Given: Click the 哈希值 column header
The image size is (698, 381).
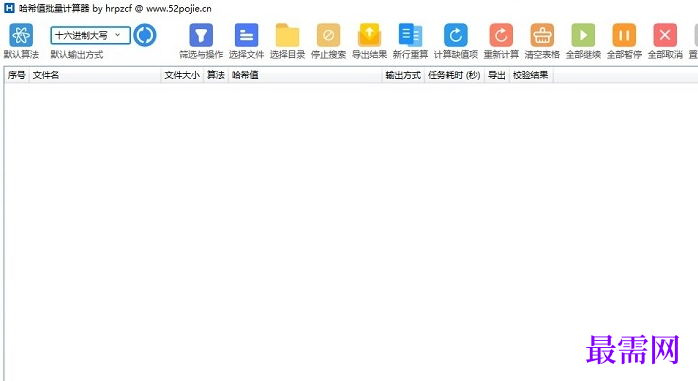Looking at the screenshot, I should 305,75.
